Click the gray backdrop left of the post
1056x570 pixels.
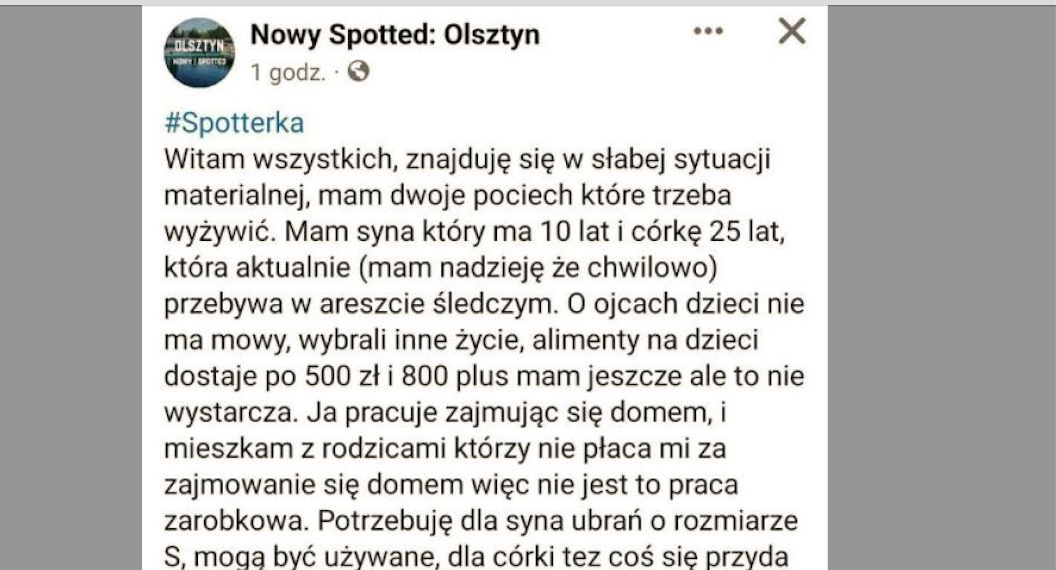[70, 300]
